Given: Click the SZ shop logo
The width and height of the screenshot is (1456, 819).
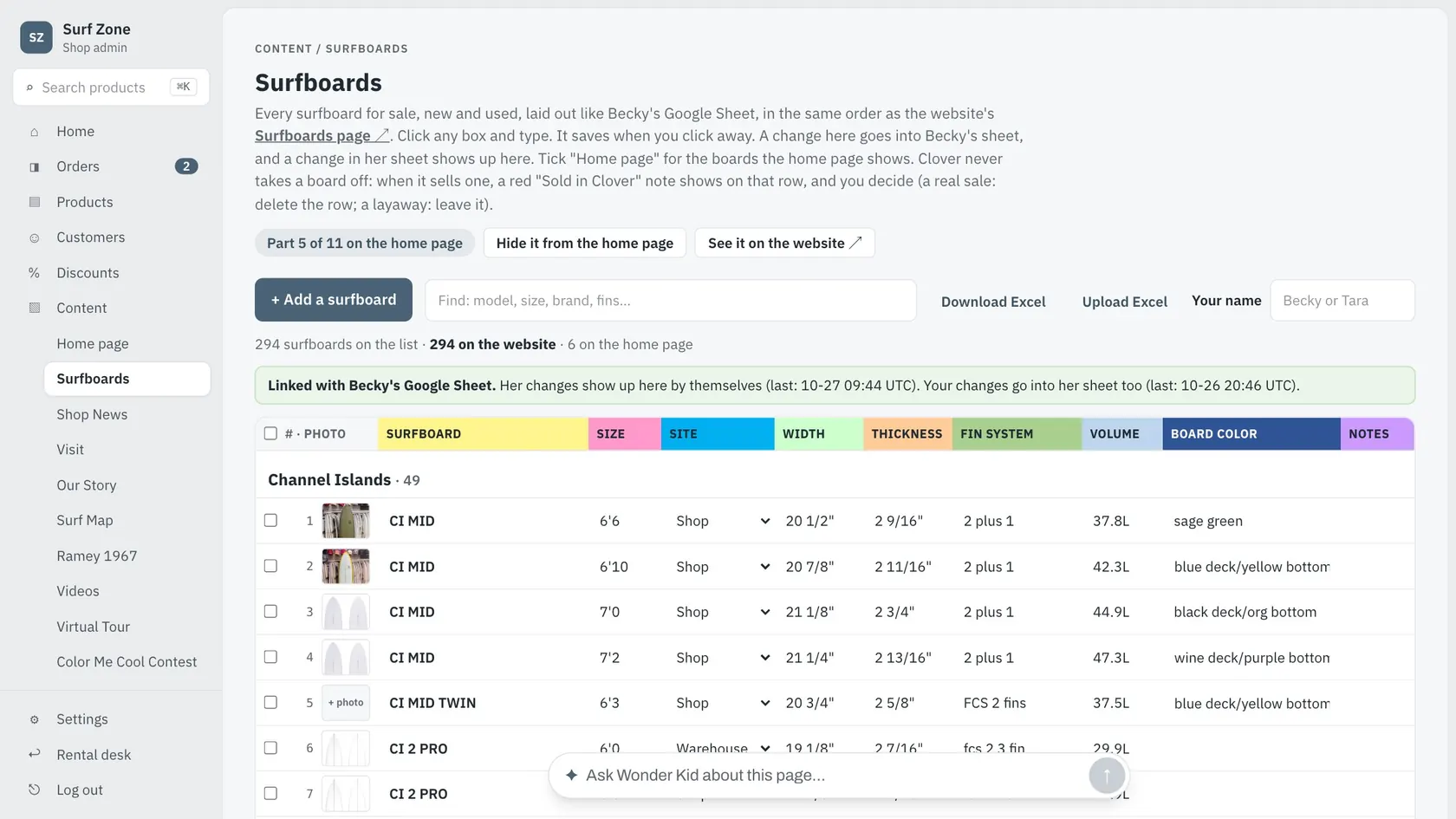Looking at the screenshot, I should coord(36,37).
